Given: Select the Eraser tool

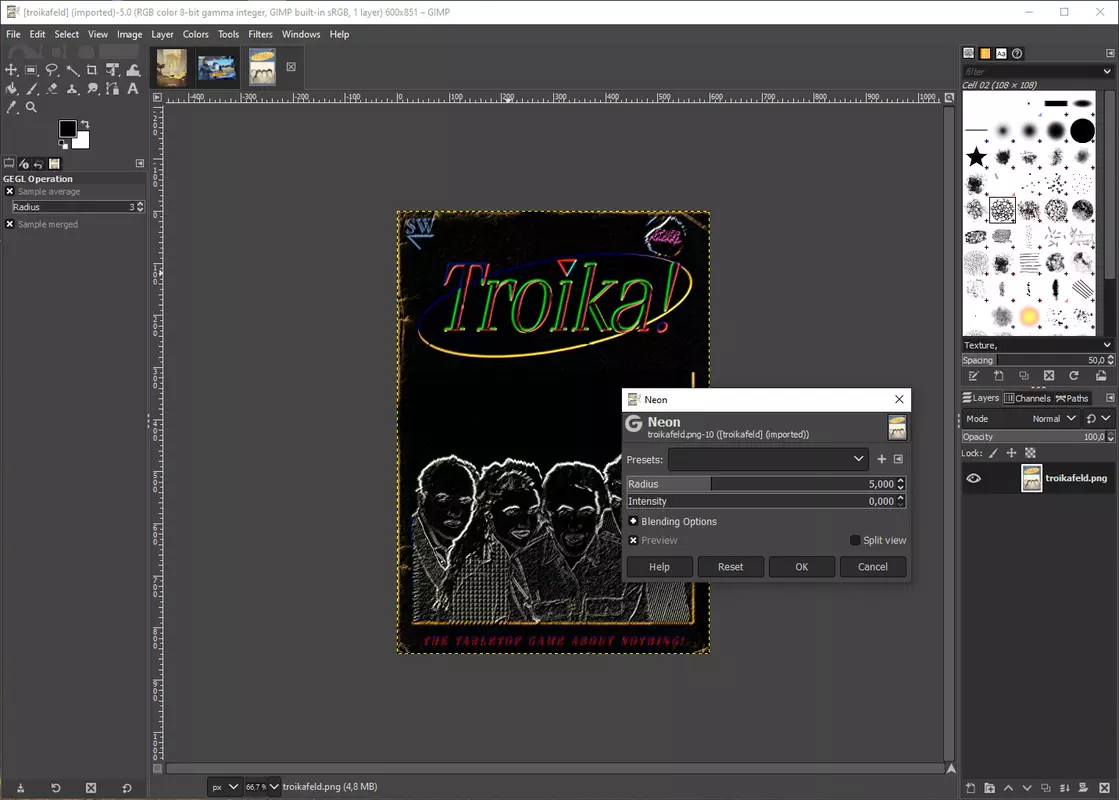Looking at the screenshot, I should point(51,88).
